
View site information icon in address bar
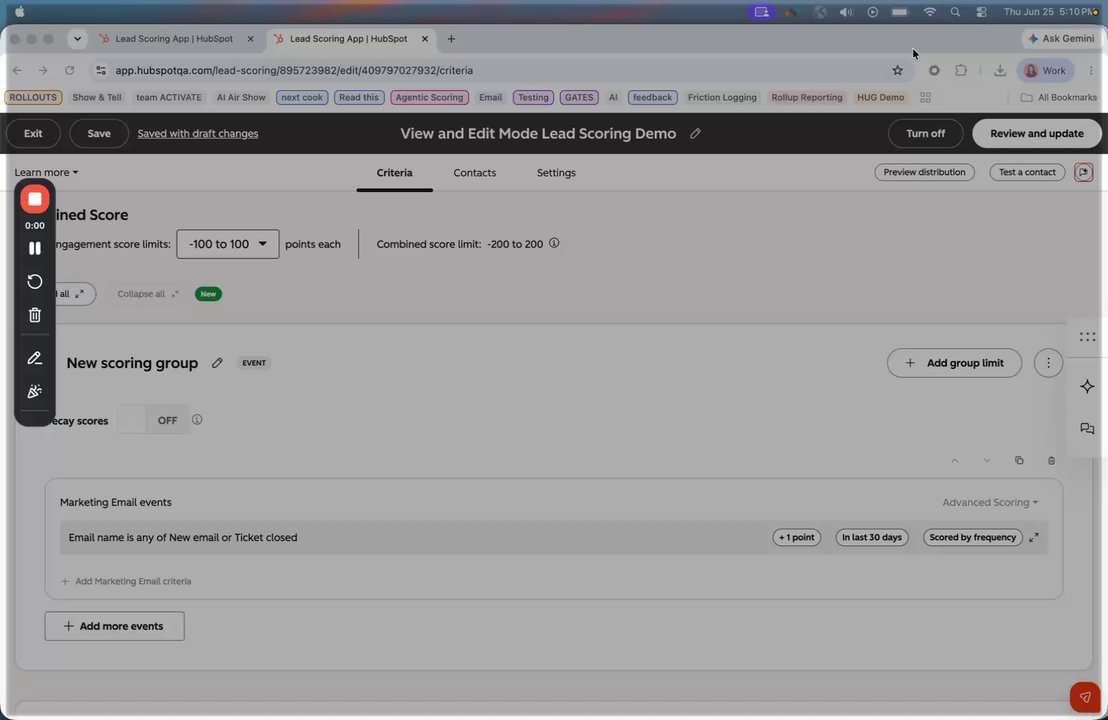tap(101, 71)
